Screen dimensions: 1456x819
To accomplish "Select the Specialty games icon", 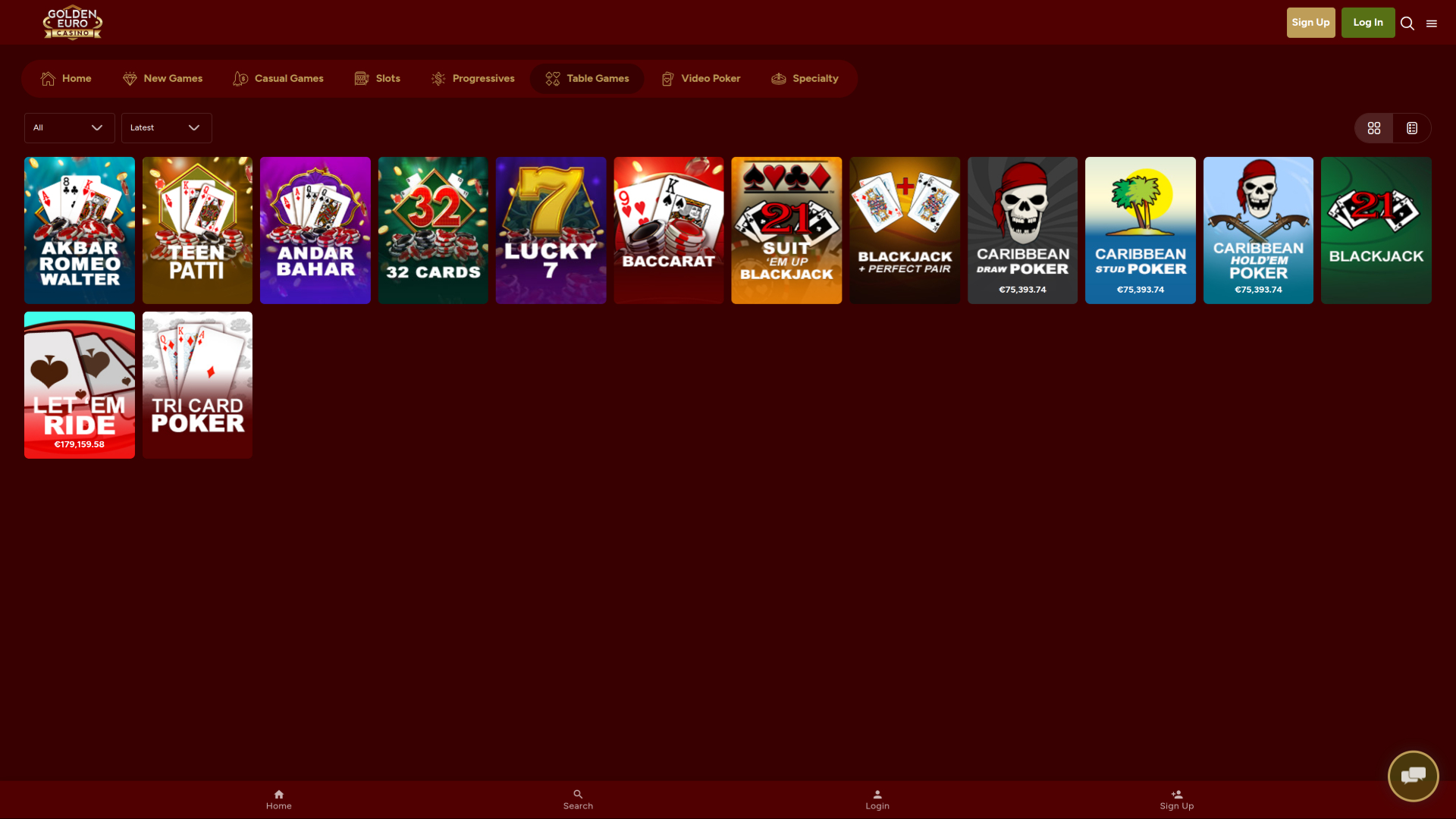I will coord(779,78).
